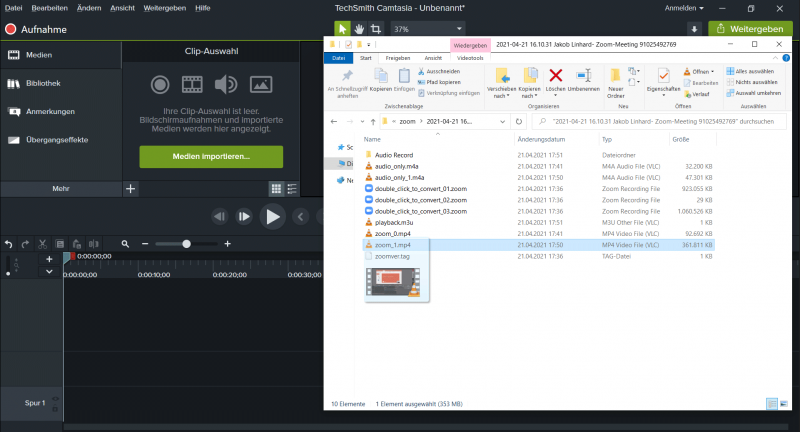Start a recording with the Aufnahme button
800x432 pixels.
(36, 30)
